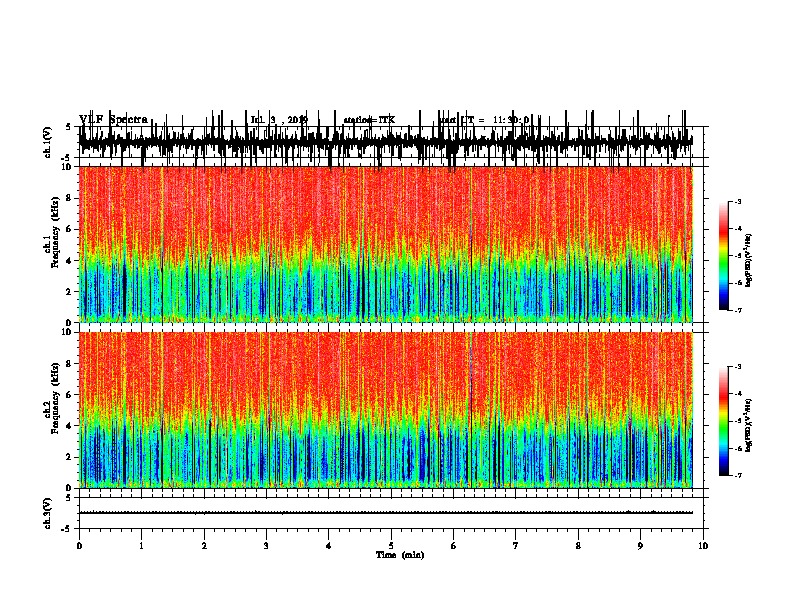Click time axis tick label '4'
792x612 pixels.
click(329, 546)
